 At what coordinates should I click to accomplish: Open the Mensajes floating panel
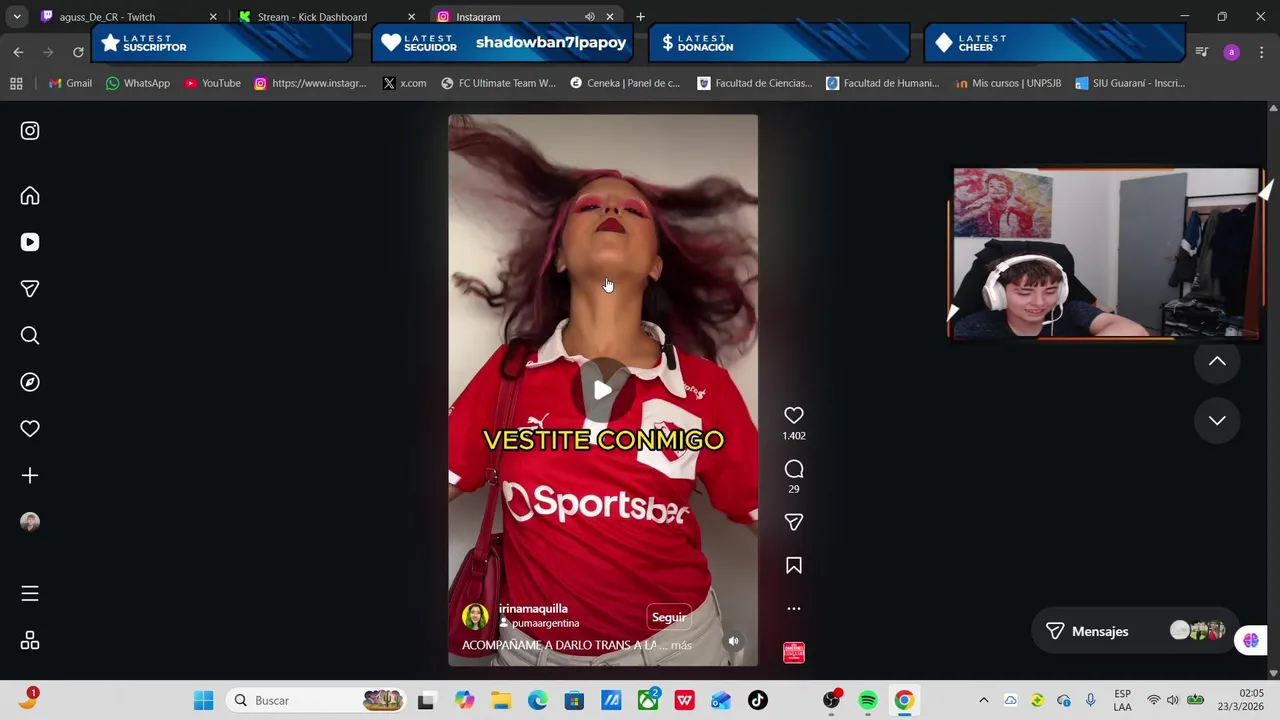tap(1135, 631)
